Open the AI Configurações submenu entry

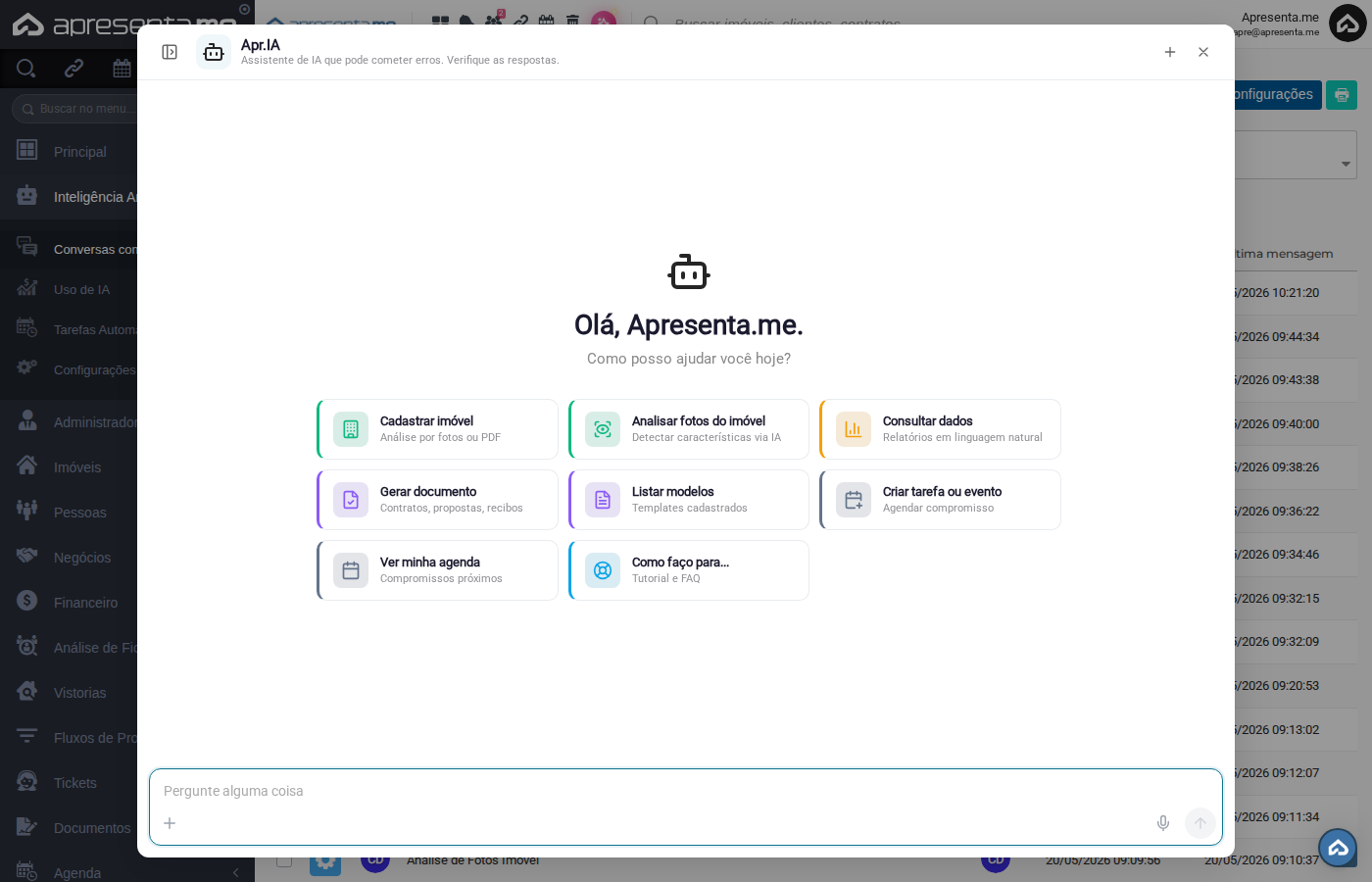coord(69,370)
